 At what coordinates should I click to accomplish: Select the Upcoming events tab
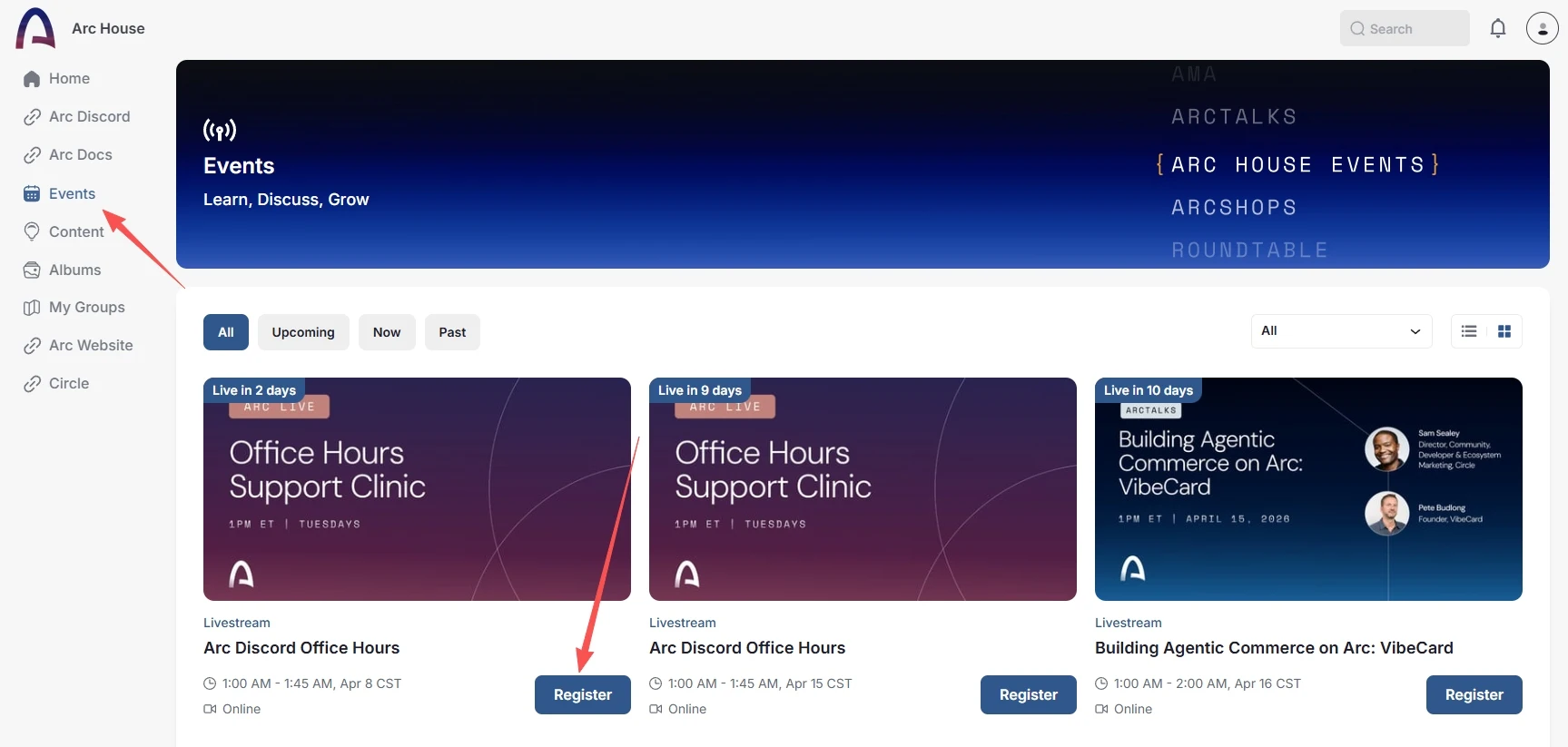pos(302,332)
